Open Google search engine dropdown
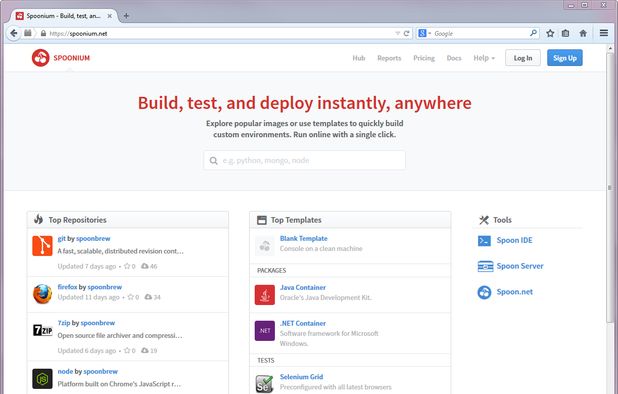Image resolution: width=618 pixels, height=394 pixels. pos(424,33)
